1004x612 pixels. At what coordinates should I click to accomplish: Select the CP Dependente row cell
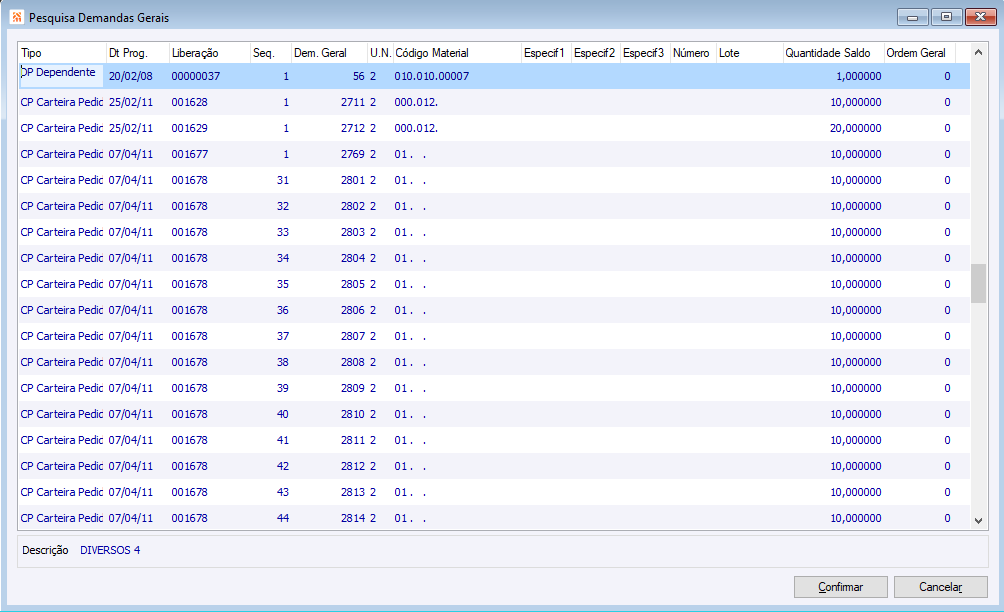(61, 76)
